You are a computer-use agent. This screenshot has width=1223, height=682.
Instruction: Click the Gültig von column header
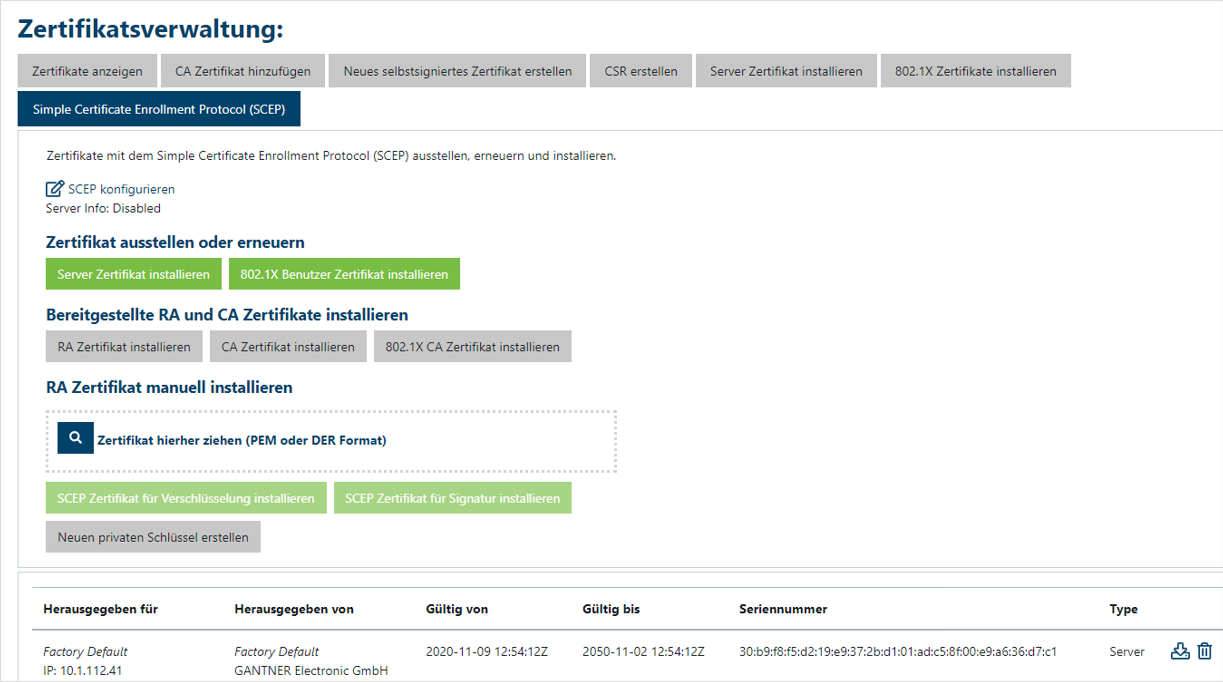click(457, 609)
